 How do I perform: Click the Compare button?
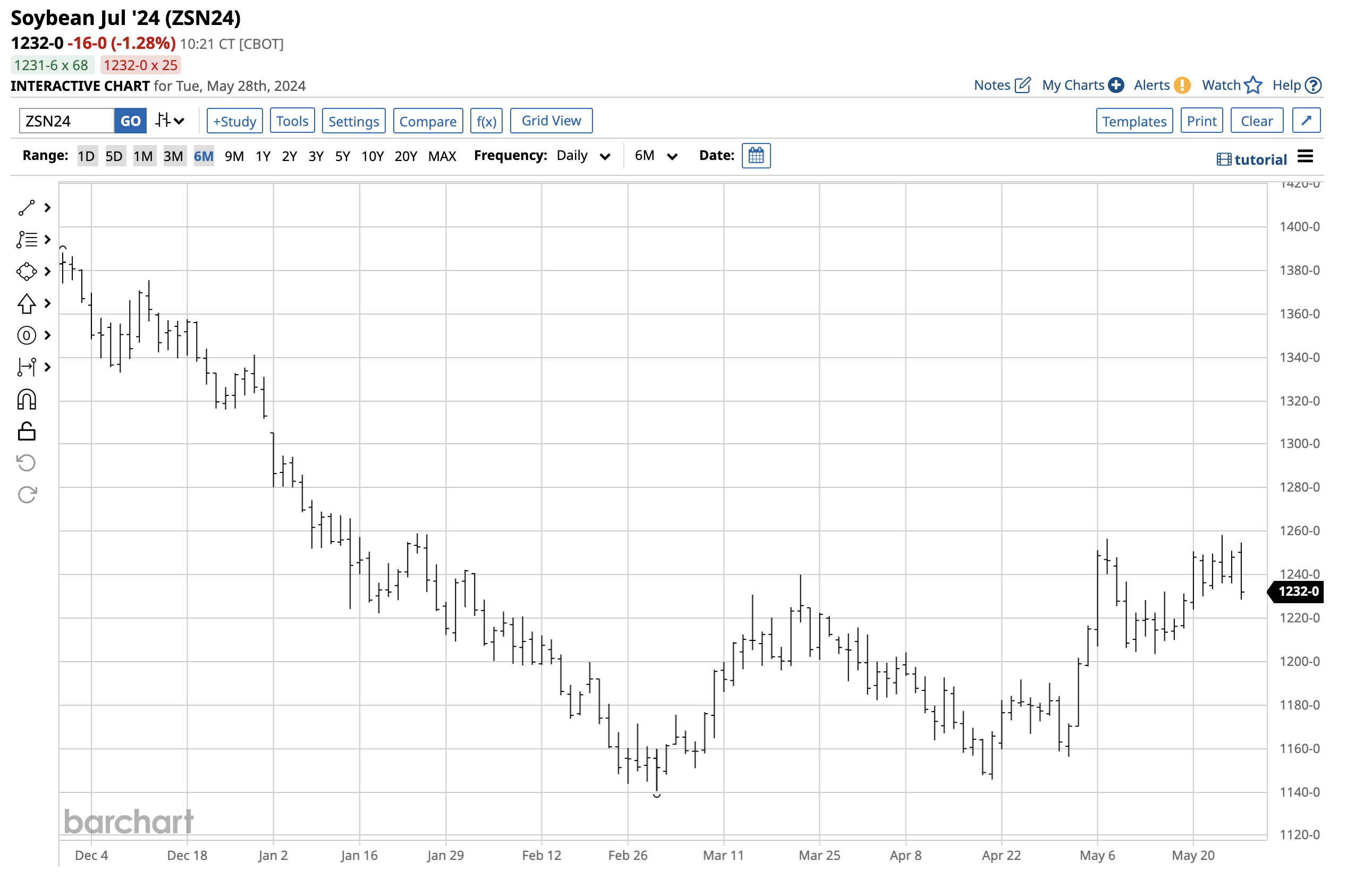[428, 121]
